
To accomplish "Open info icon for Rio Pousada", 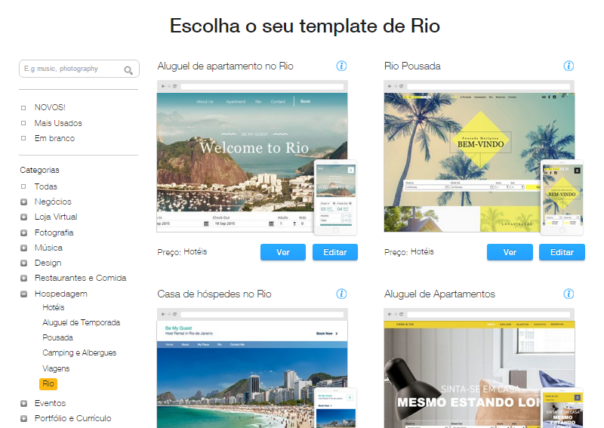I will pos(569,66).
